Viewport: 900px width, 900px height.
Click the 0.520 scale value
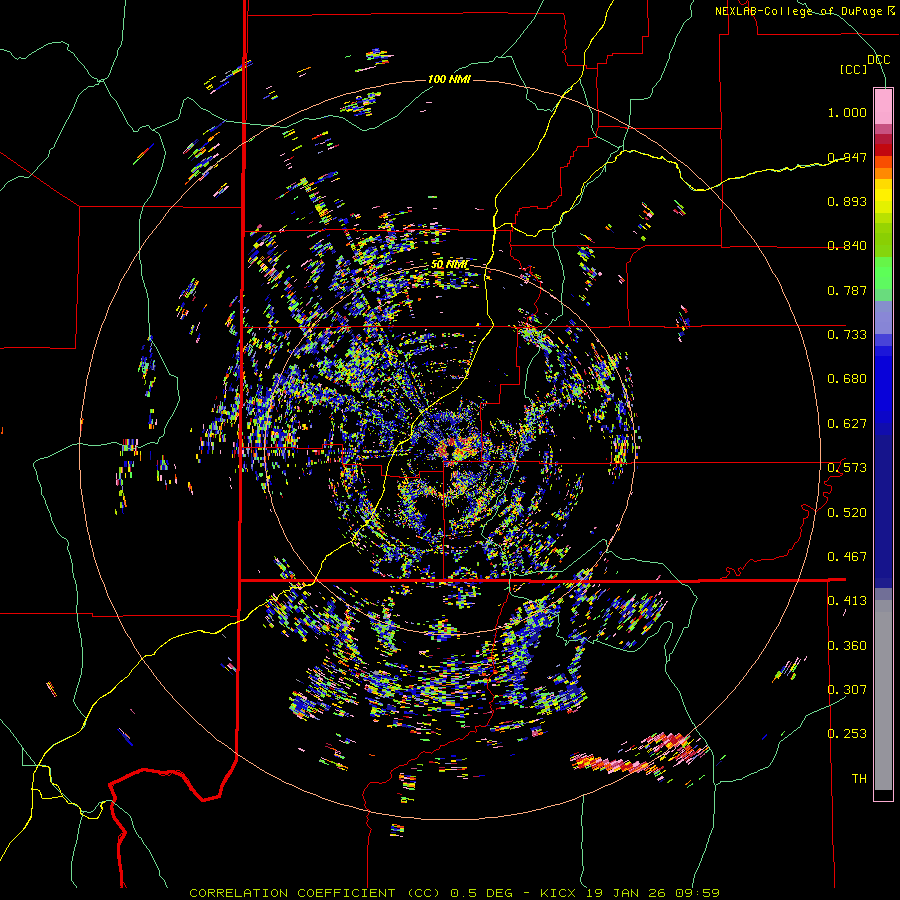pos(847,513)
